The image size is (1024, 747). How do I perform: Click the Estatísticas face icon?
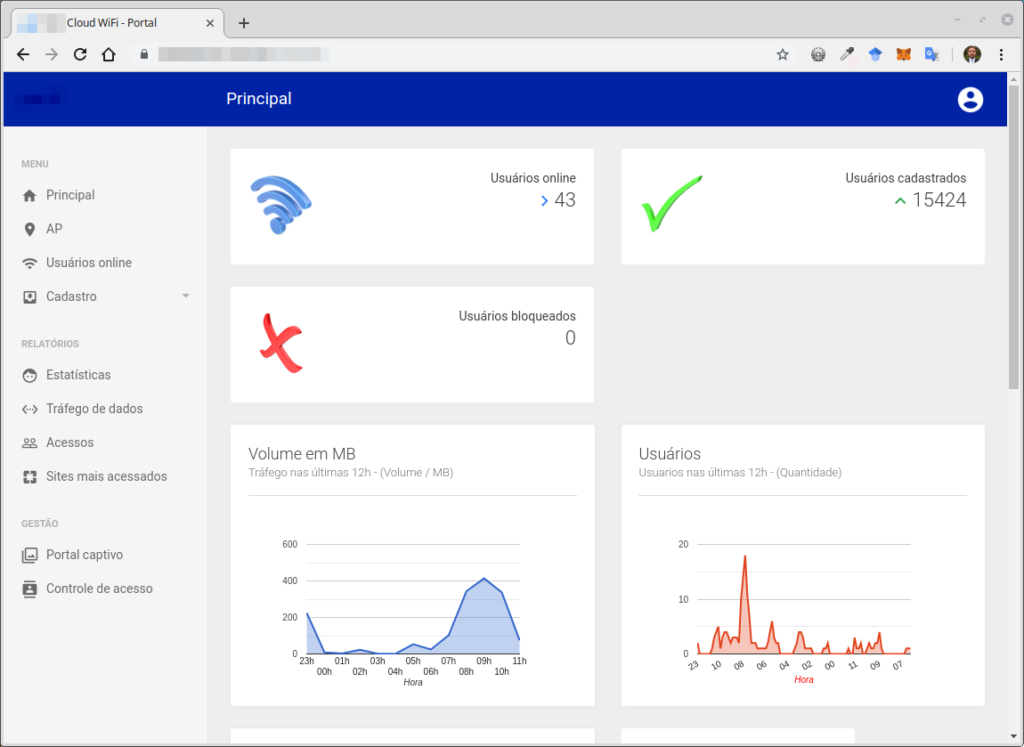pos(29,375)
